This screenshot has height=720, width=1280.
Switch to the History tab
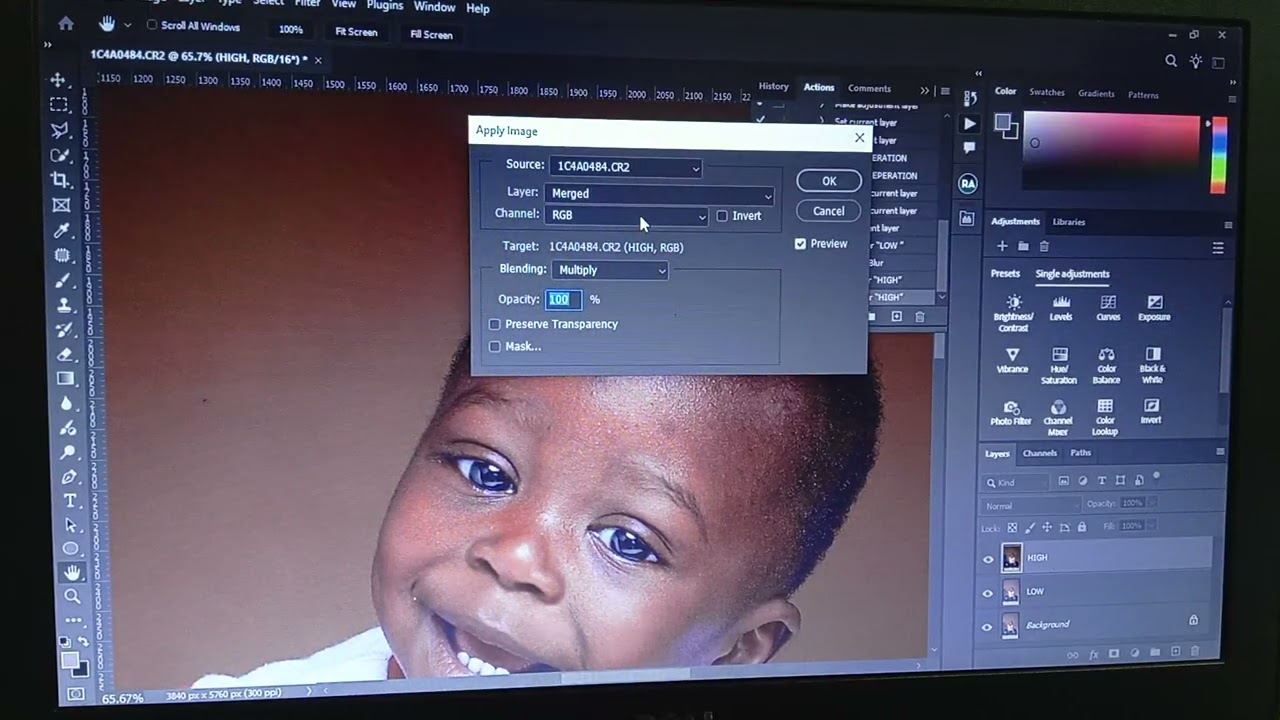(x=773, y=86)
